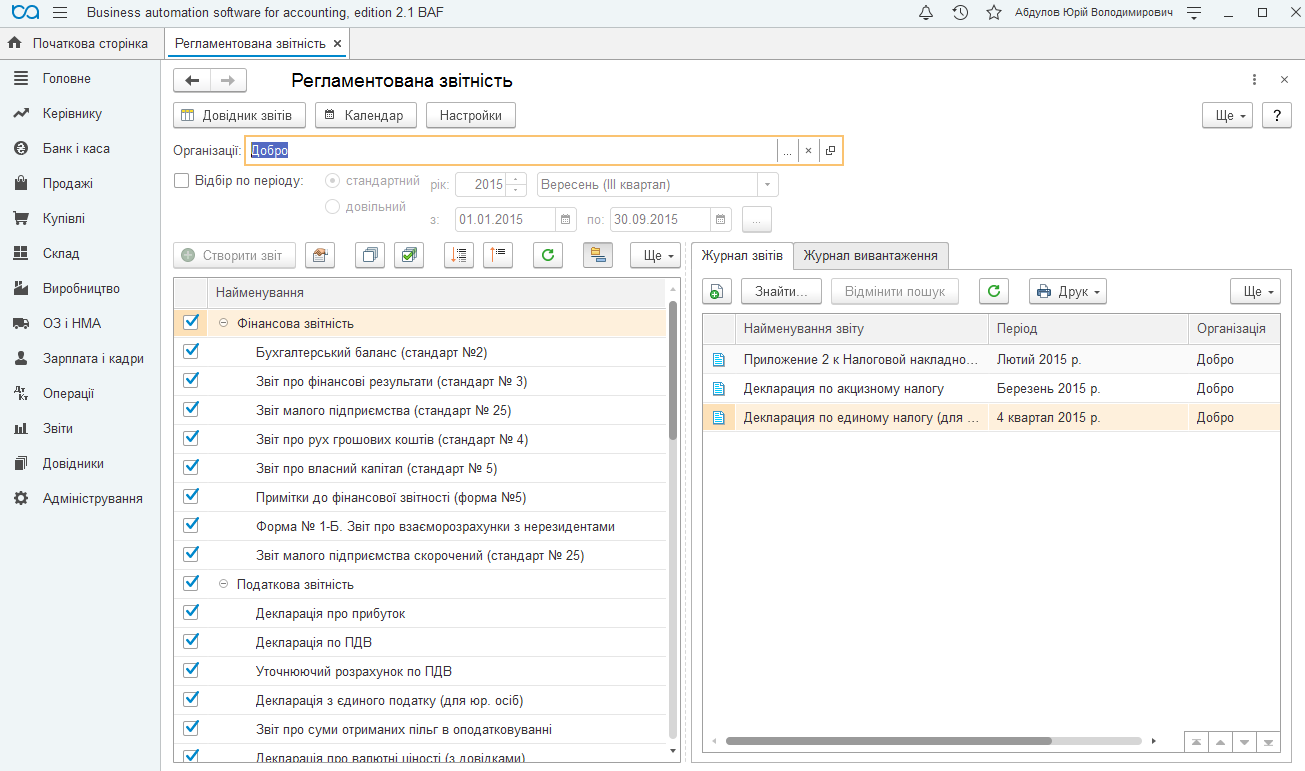The height and width of the screenshot is (771, 1305).
Task: Collapse the Фінансова звітність group
Action: coord(224,323)
